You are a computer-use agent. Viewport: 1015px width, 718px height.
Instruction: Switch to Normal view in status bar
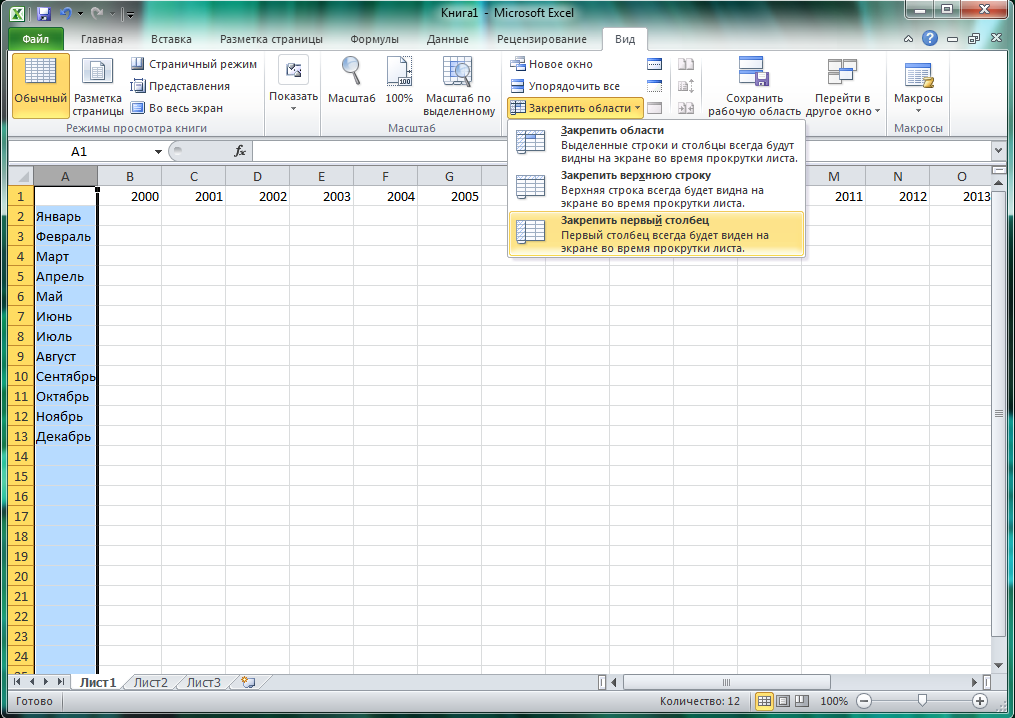click(x=764, y=701)
